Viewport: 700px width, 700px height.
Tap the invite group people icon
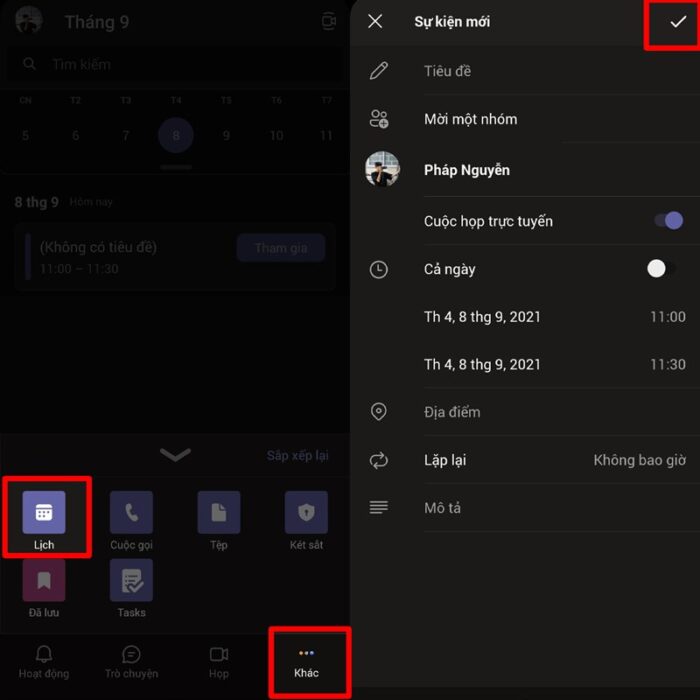[x=379, y=119]
